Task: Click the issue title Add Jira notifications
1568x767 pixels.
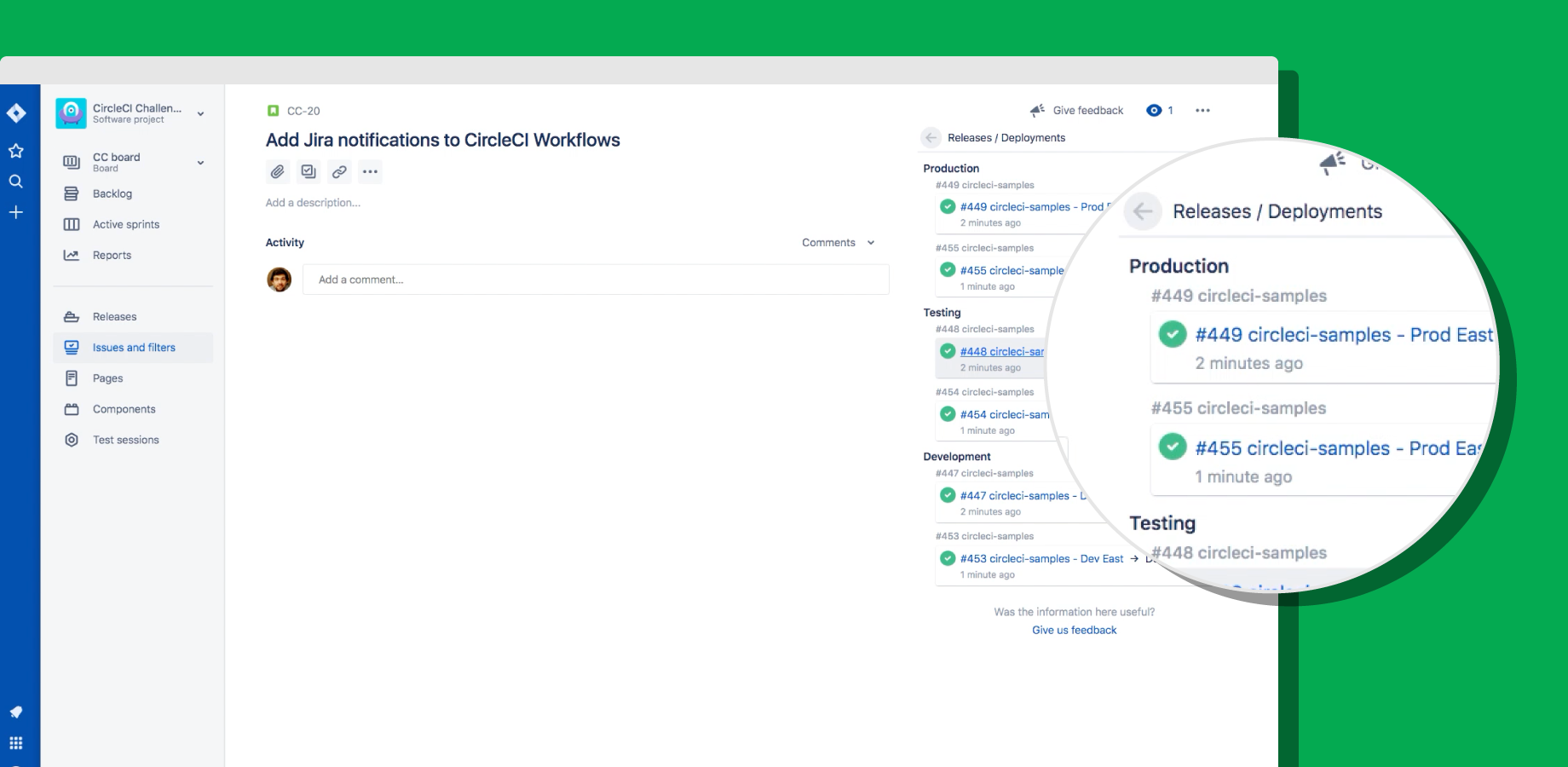Action: [443, 140]
